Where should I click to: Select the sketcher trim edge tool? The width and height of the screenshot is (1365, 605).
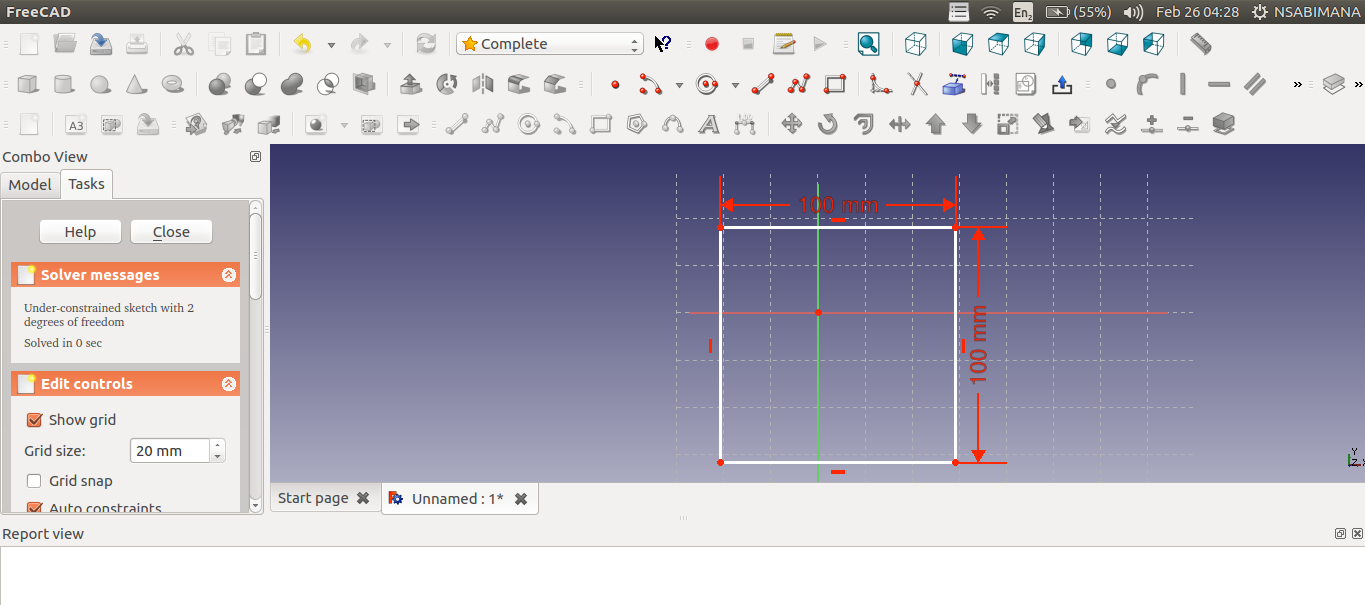click(917, 84)
